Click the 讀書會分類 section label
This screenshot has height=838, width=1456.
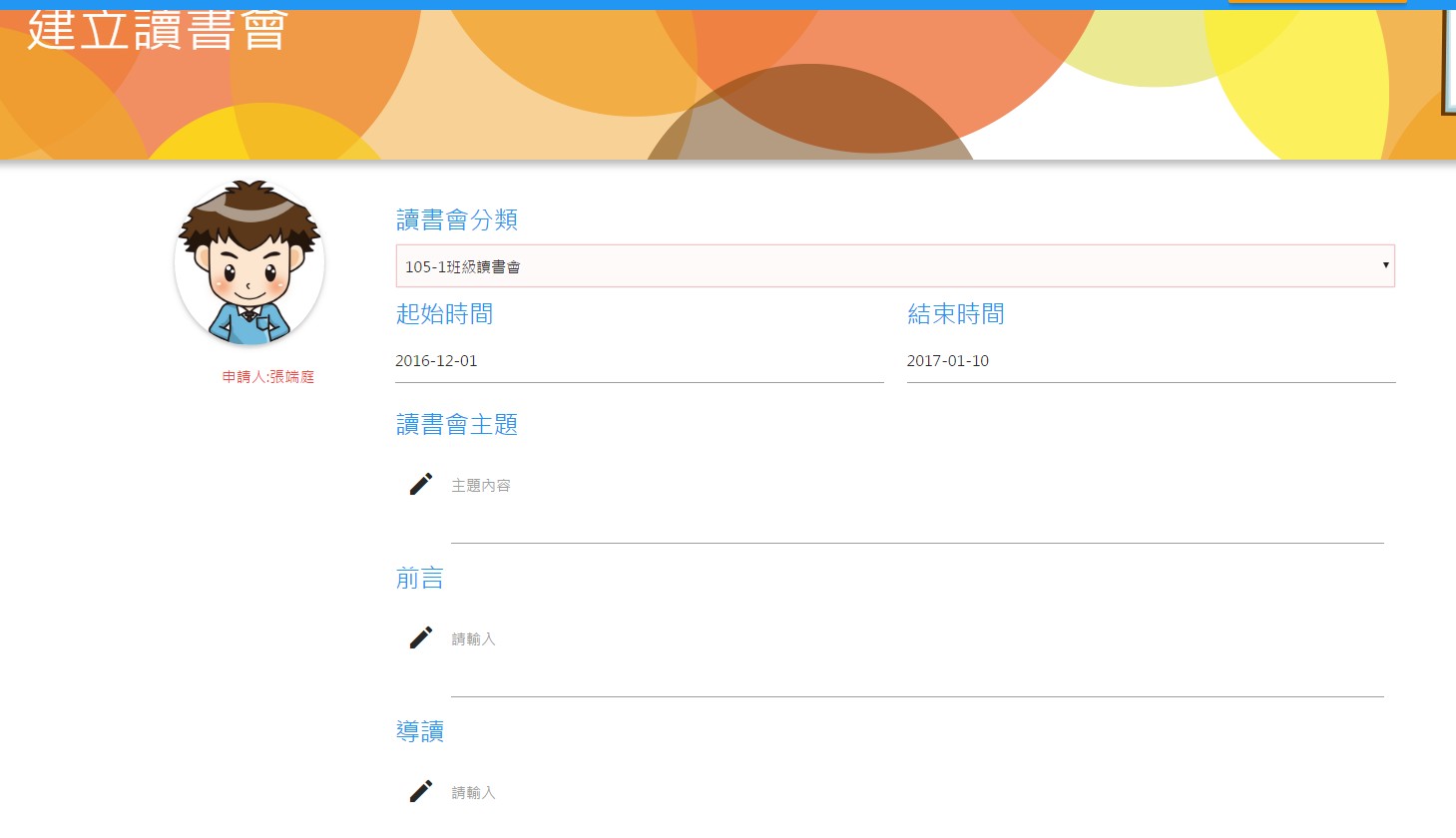457,219
